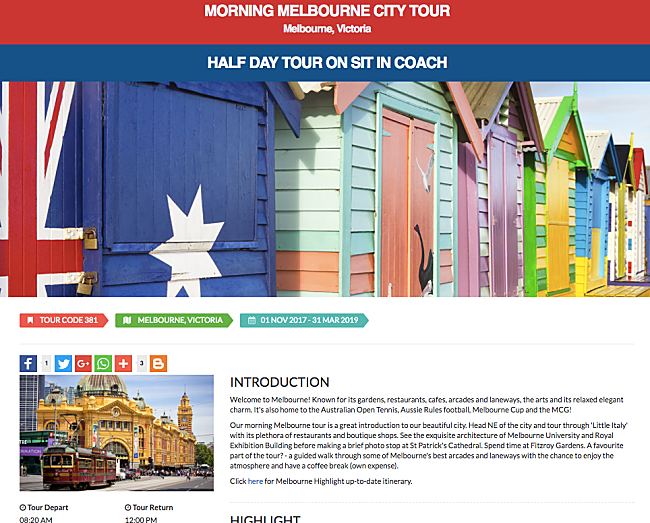
Task: Click the bookmark icon in the tour code tag
Action: coord(30,320)
